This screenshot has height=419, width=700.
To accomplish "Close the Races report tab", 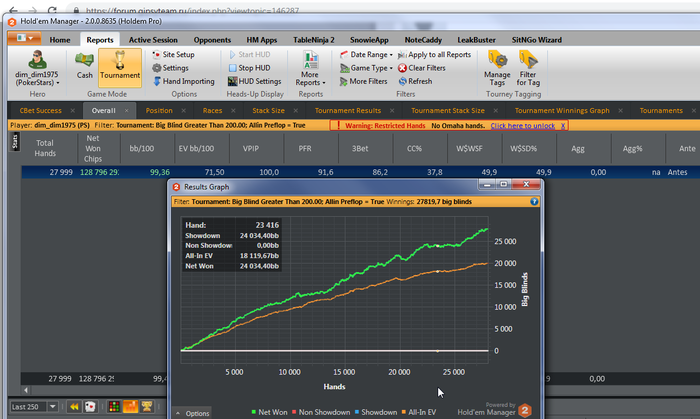I will pyautogui.click(x=233, y=111).
